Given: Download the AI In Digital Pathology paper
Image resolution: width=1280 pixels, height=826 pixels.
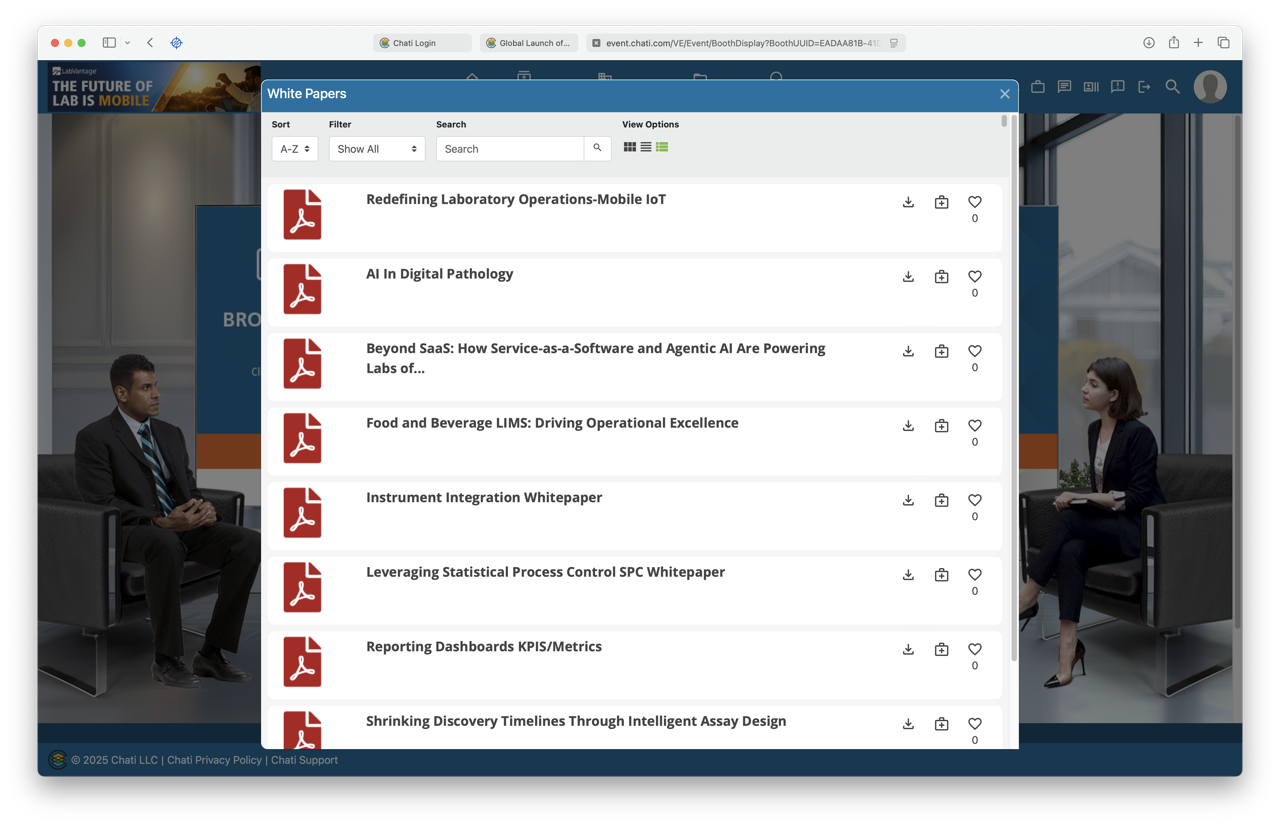Looking at the screenshot, I should click(x=908, y=277).
